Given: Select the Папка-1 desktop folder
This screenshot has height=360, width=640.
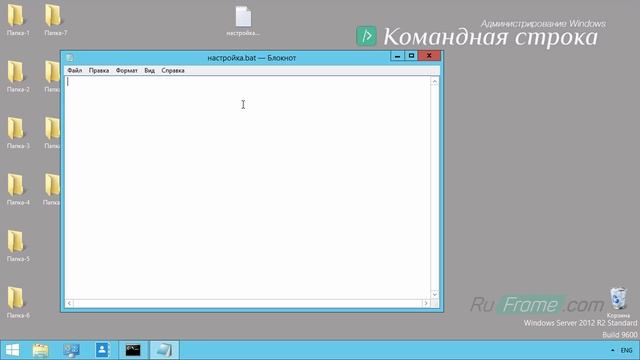Looking at the screenshot, I should pyautogui.click(x=18, y=20).
